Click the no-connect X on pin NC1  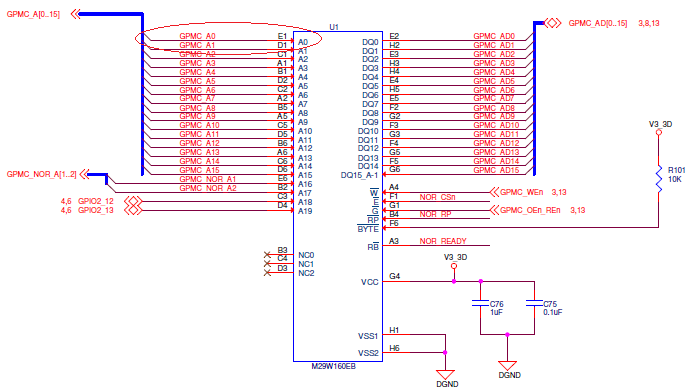[x=267, y=264]
